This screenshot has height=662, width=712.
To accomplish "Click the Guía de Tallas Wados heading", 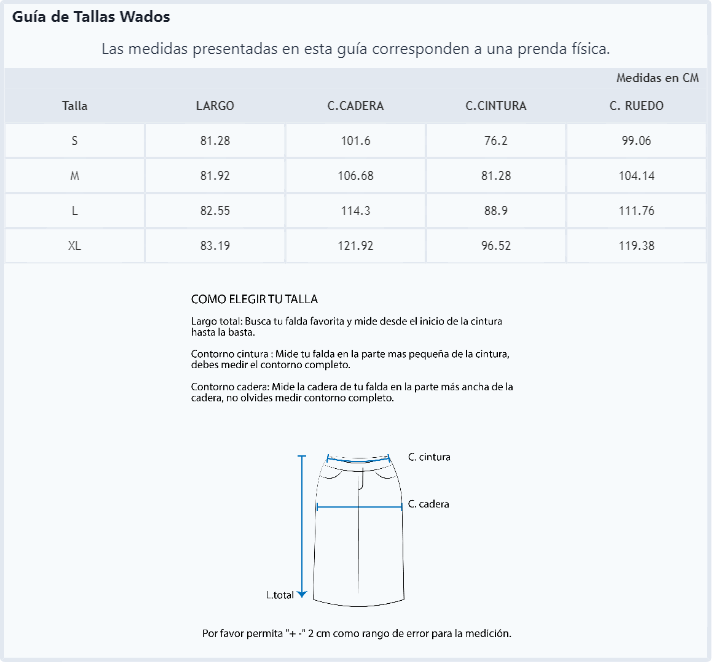I will [x=91, y=17].
